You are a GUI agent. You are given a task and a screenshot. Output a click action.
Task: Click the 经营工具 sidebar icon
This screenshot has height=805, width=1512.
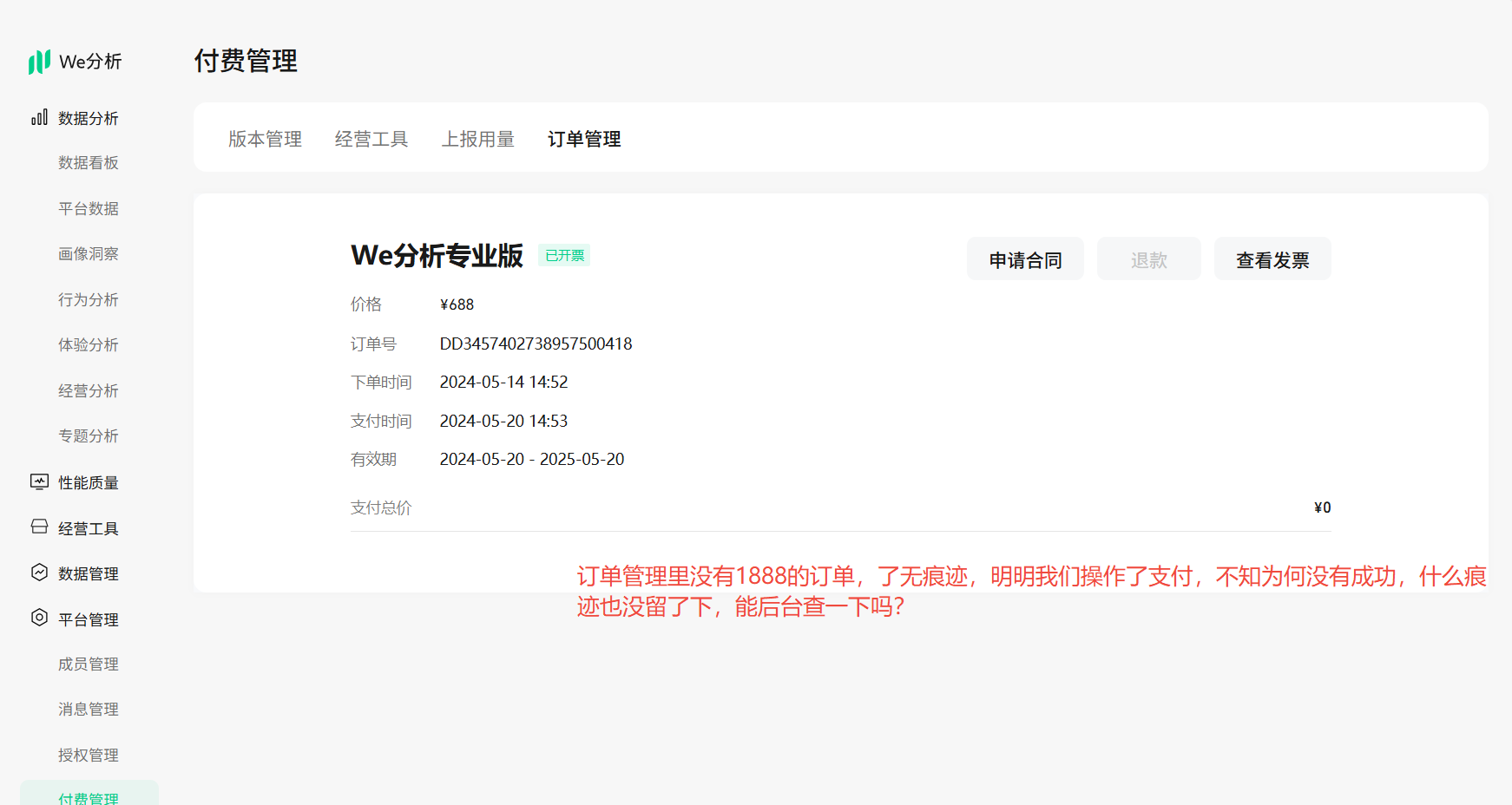pyautogui.click(x=39, y=527)
